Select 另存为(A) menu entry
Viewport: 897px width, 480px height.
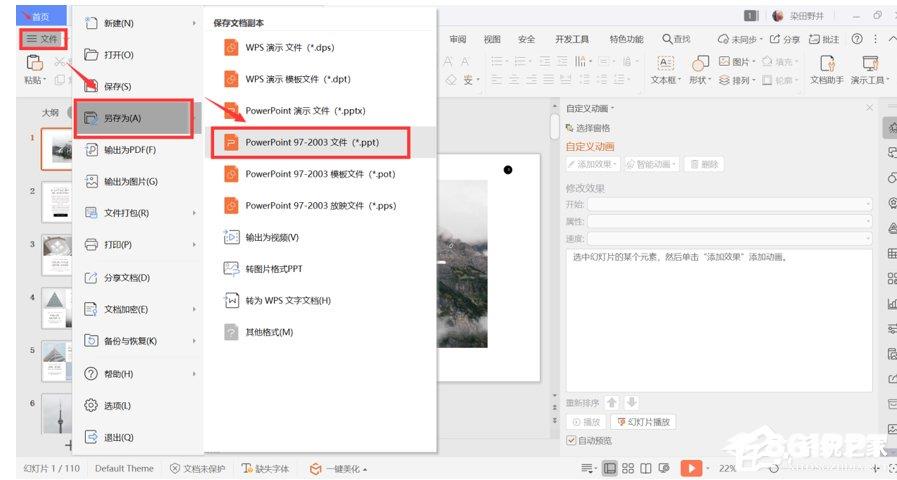click(x=134, y=118)
